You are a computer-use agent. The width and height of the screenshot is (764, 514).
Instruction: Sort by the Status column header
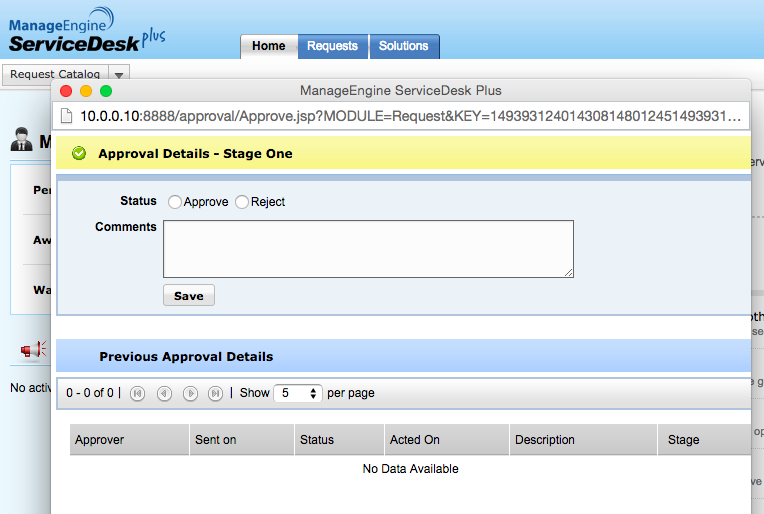(339, 440)
